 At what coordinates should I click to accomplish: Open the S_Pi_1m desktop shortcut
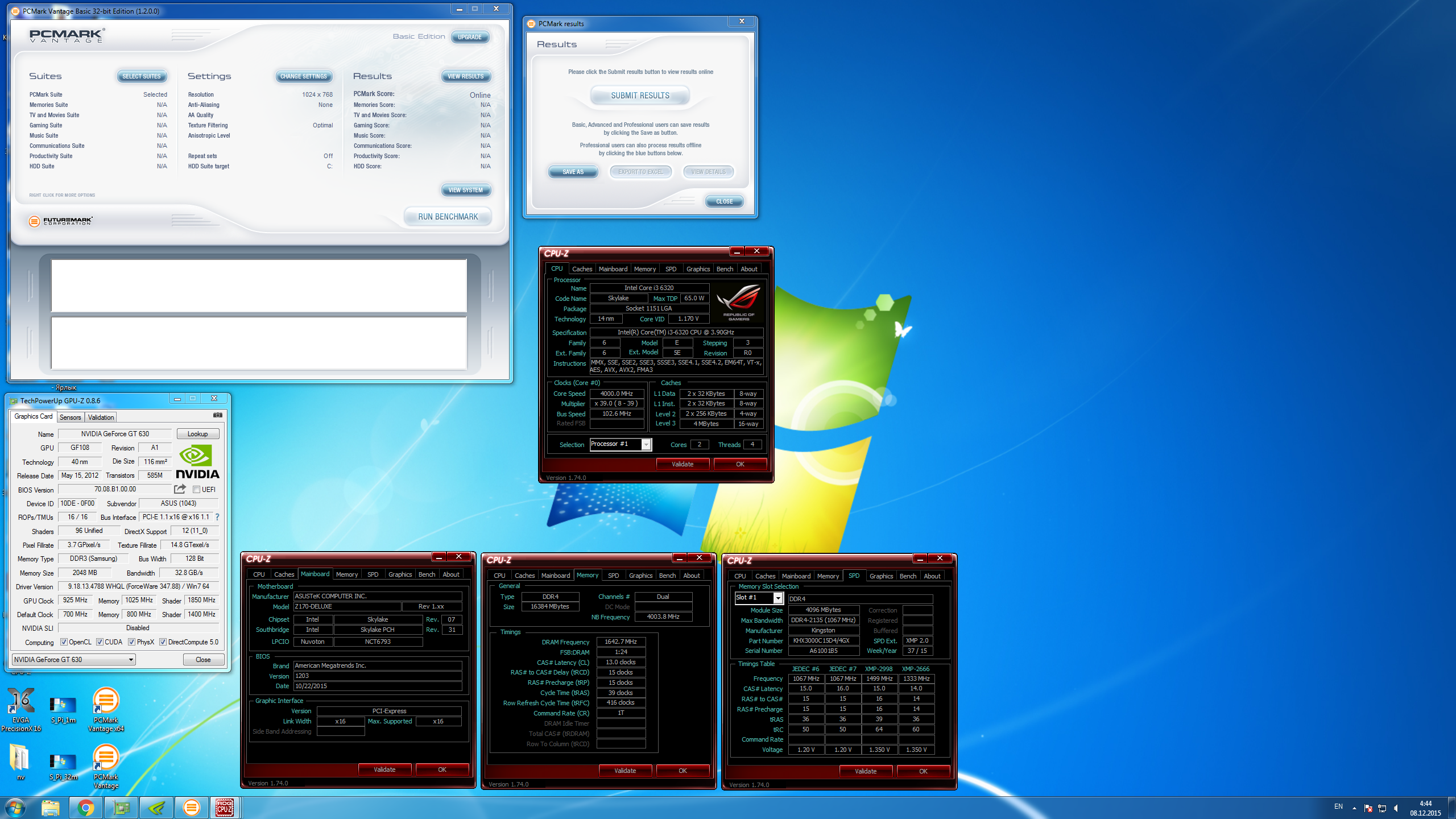tap(63, 709)
